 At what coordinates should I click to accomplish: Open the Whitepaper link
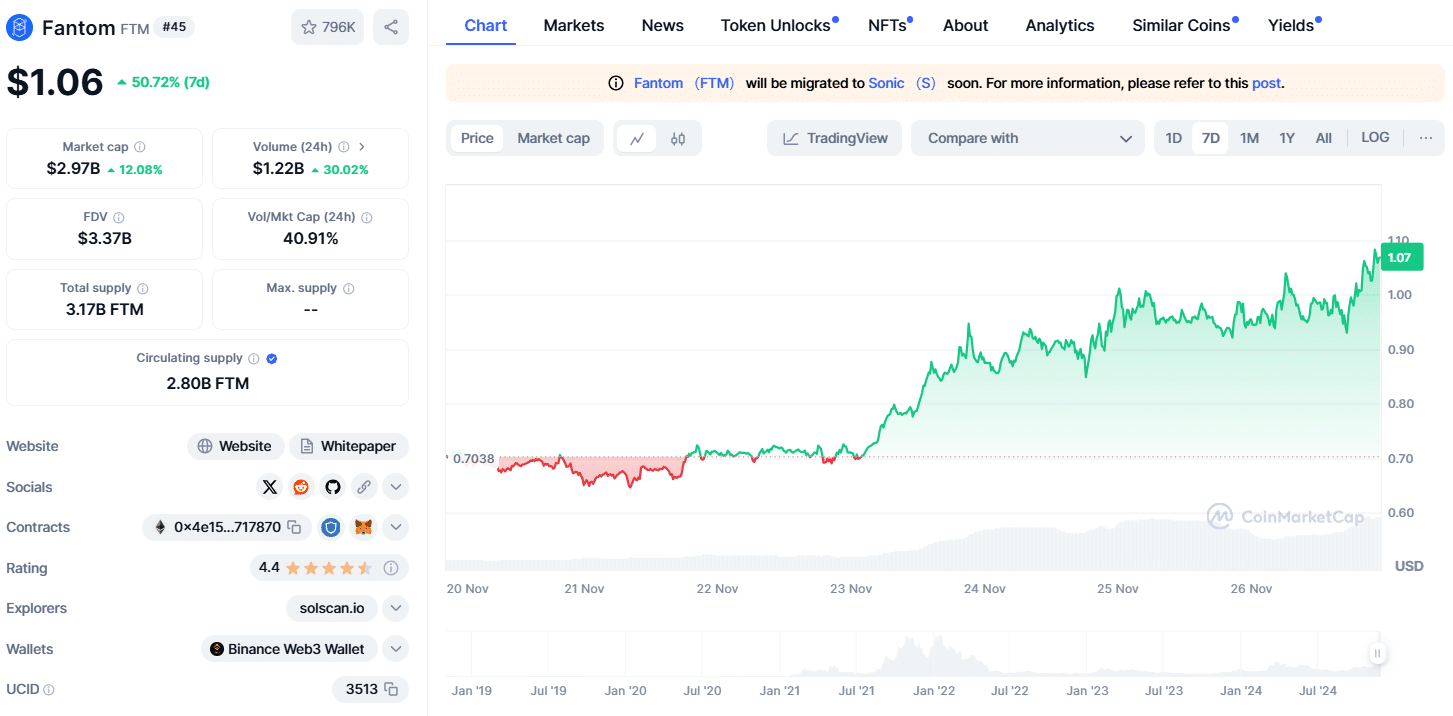349,446
